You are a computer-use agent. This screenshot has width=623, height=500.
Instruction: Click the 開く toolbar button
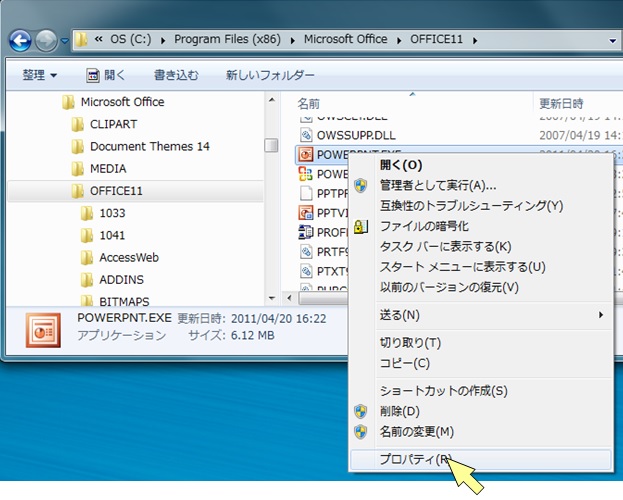click(106, 75)
